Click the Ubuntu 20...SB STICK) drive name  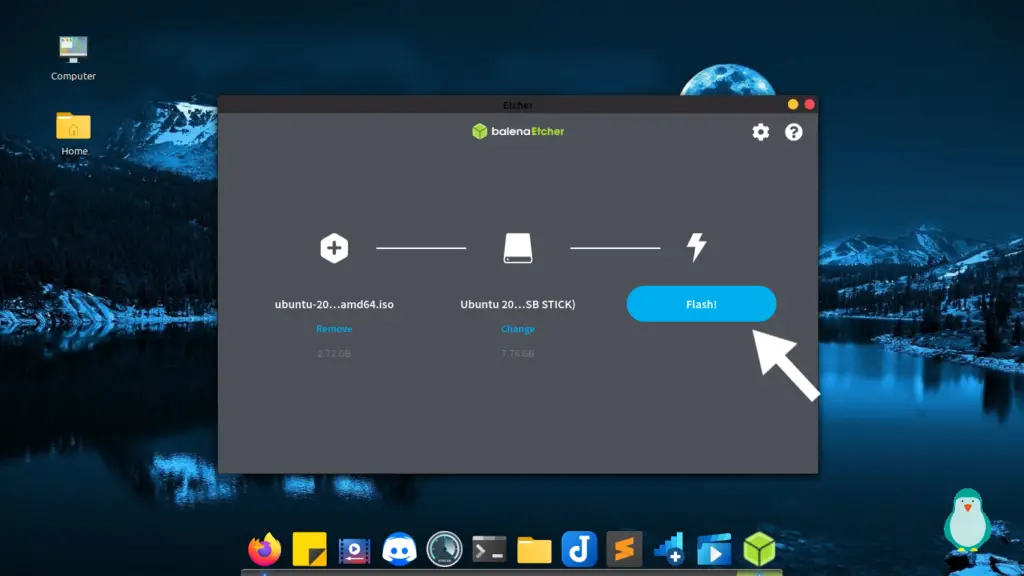tap(518, 304)
